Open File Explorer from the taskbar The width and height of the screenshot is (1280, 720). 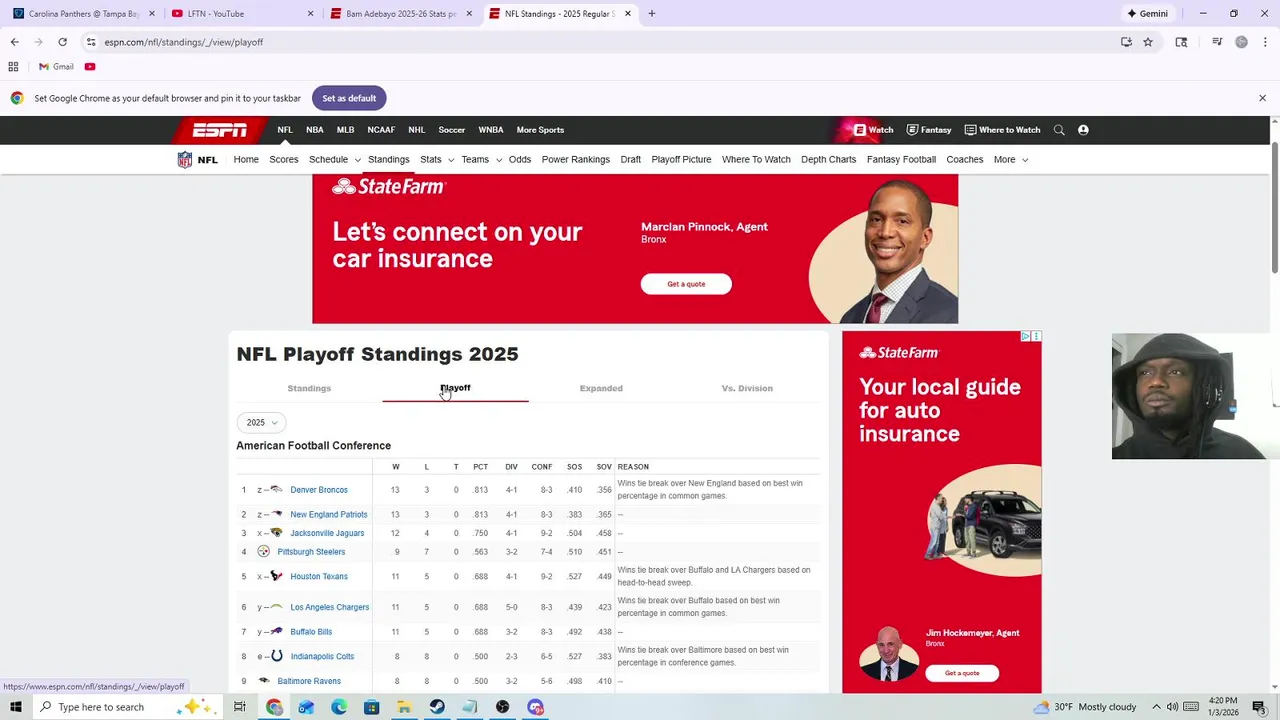tap(404, 707)
